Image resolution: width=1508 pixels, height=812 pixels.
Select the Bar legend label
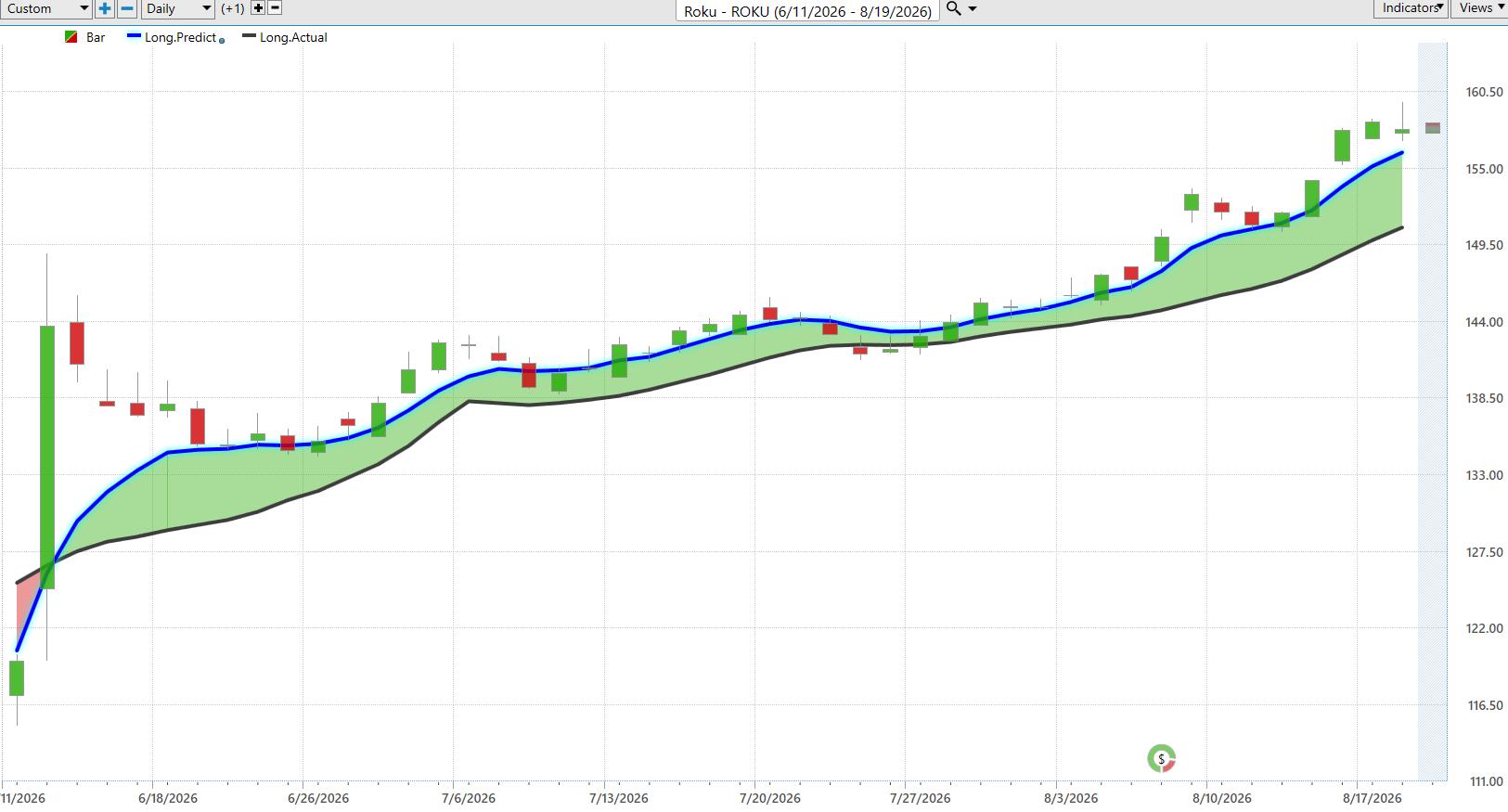[96, 37]
